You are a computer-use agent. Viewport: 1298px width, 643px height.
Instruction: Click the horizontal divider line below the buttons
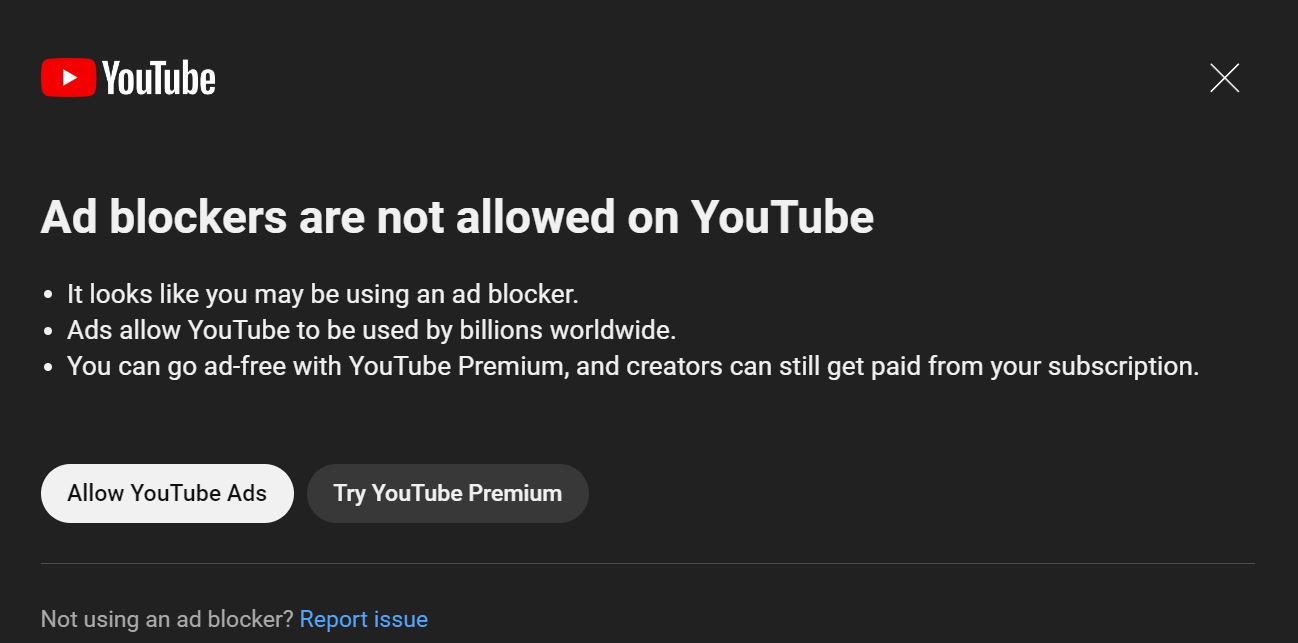pos(648,564)
